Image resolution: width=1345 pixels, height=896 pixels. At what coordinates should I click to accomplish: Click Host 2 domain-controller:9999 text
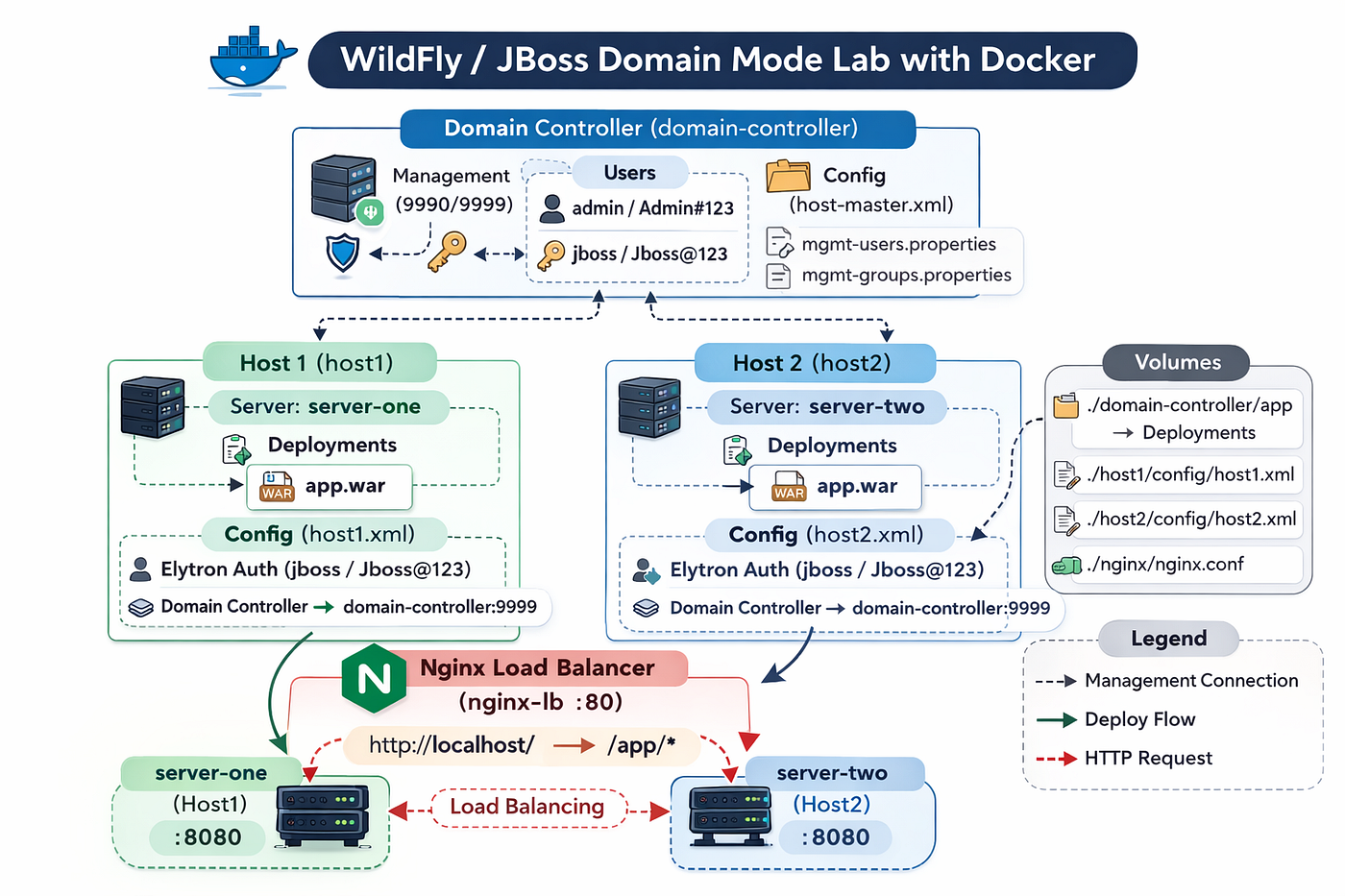tap(951, 608)
